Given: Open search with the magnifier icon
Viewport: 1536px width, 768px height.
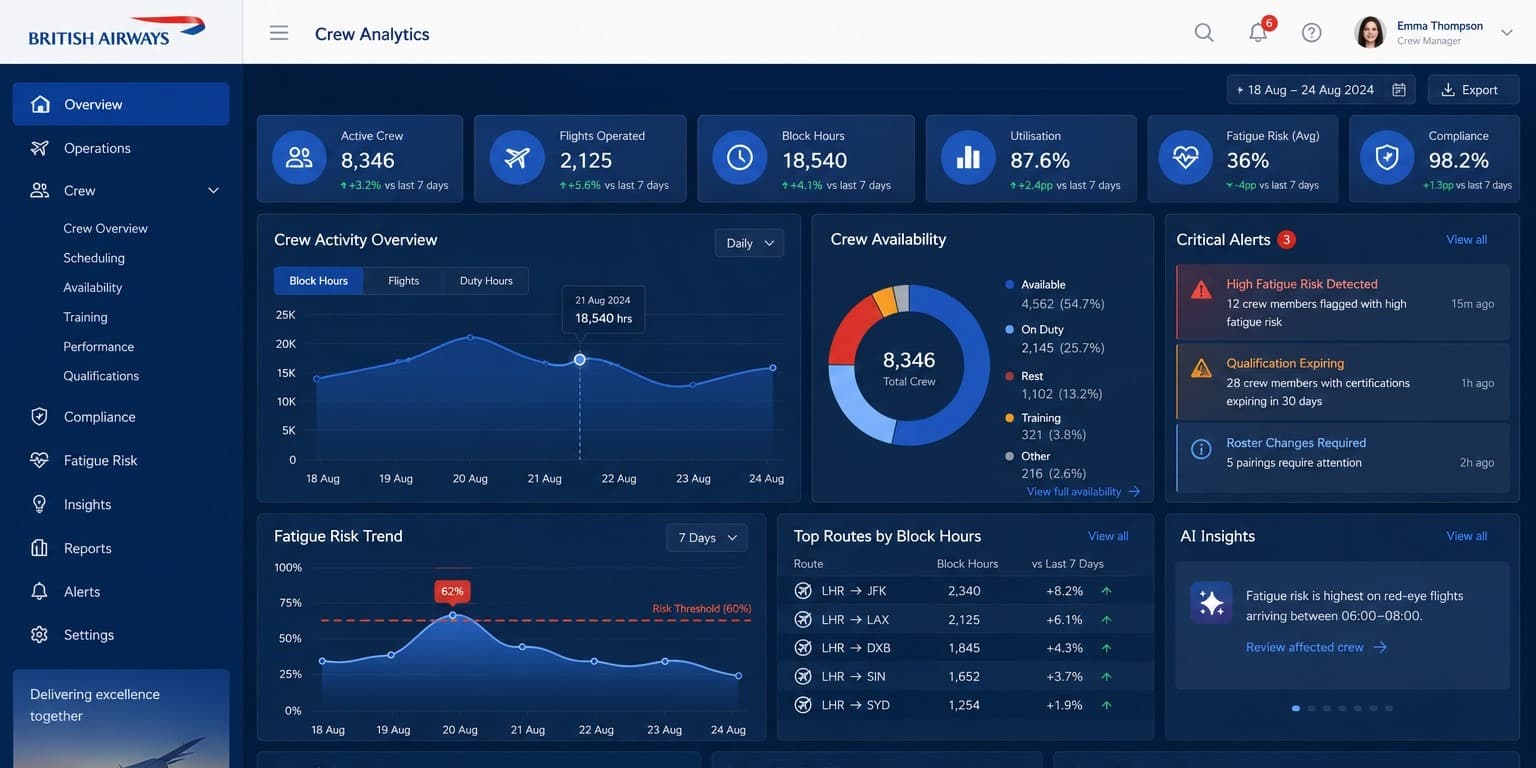Looking at the screenshot, I should [x=1204, y=33].
